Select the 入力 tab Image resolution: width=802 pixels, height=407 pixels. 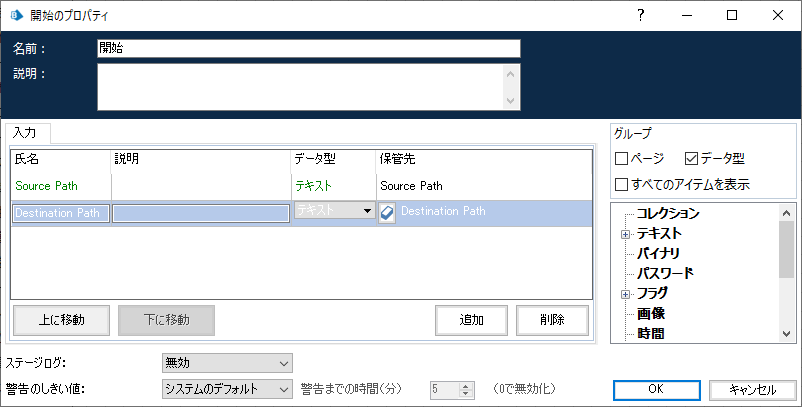coord(28,133)
